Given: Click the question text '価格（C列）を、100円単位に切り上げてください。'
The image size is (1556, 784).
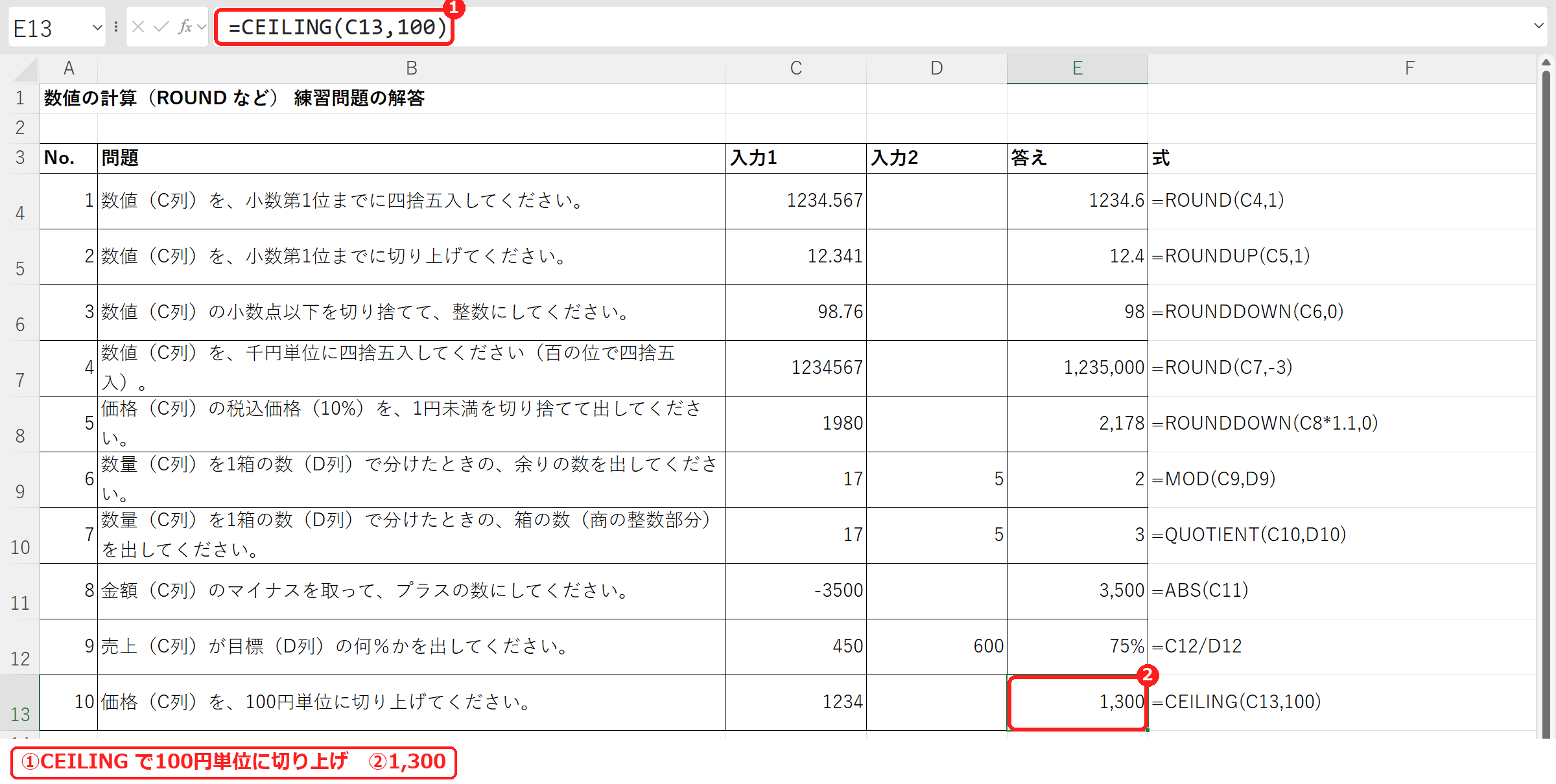Looking at the screenshot, I should pos(316,702).
